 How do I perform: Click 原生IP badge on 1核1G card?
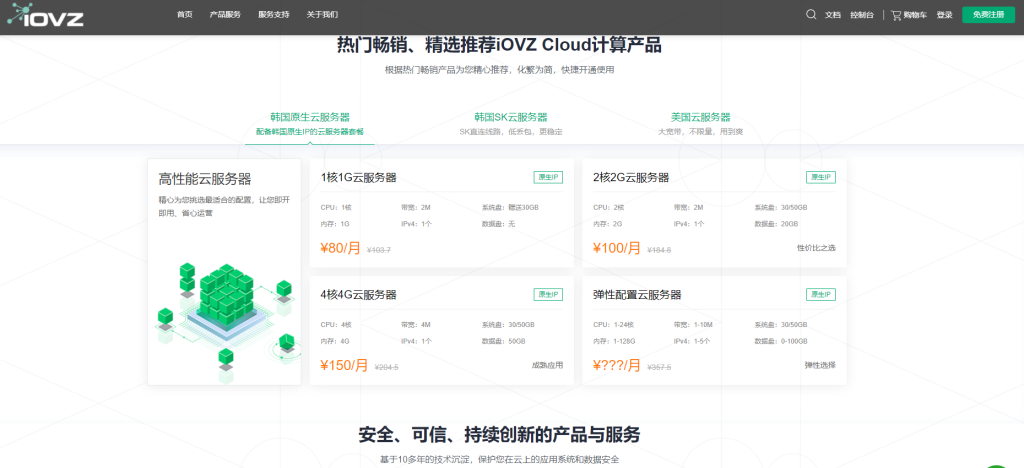click(x=548, y=178)
